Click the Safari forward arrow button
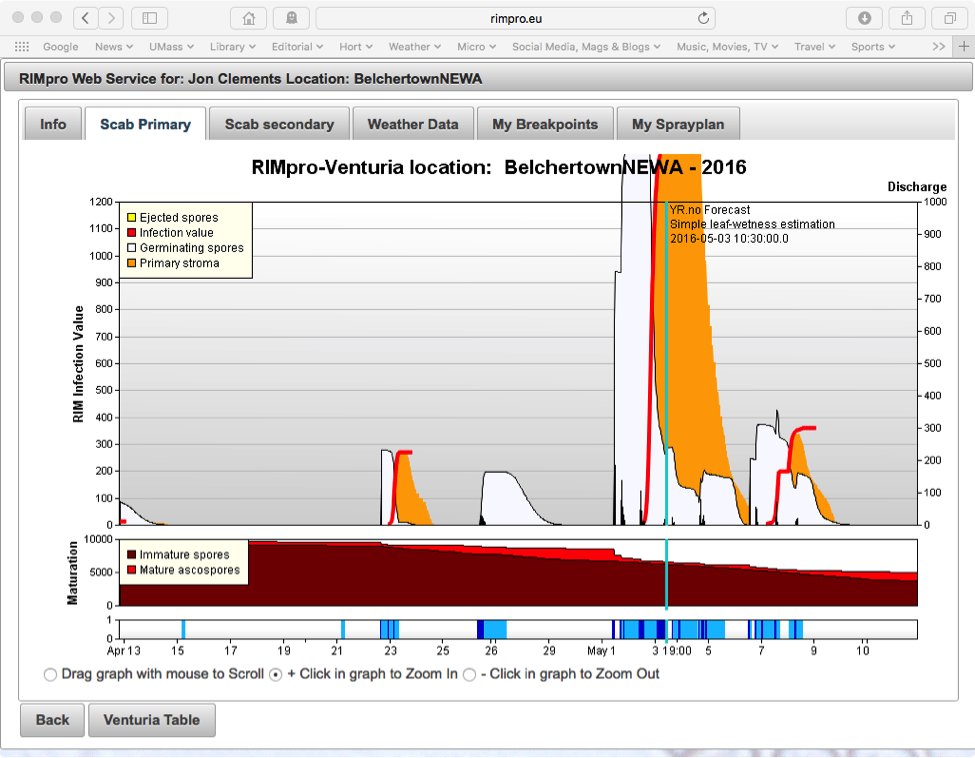Image resolution: width=975 pixels, height=758 pixels. point(111,18)
